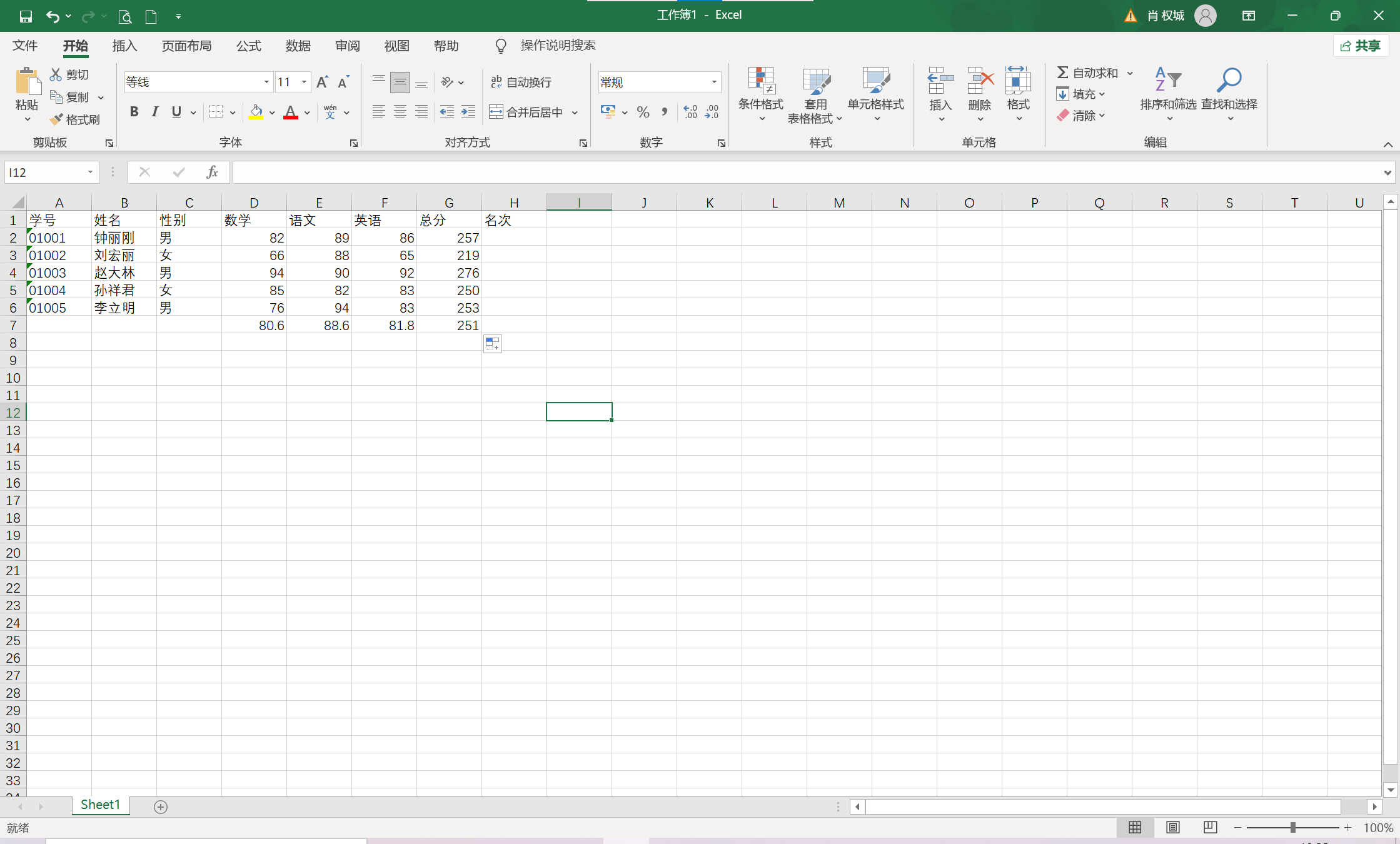Open the number format dropdown showing 常规
This screenshot has width=1400, height=844.
point(713,82)
